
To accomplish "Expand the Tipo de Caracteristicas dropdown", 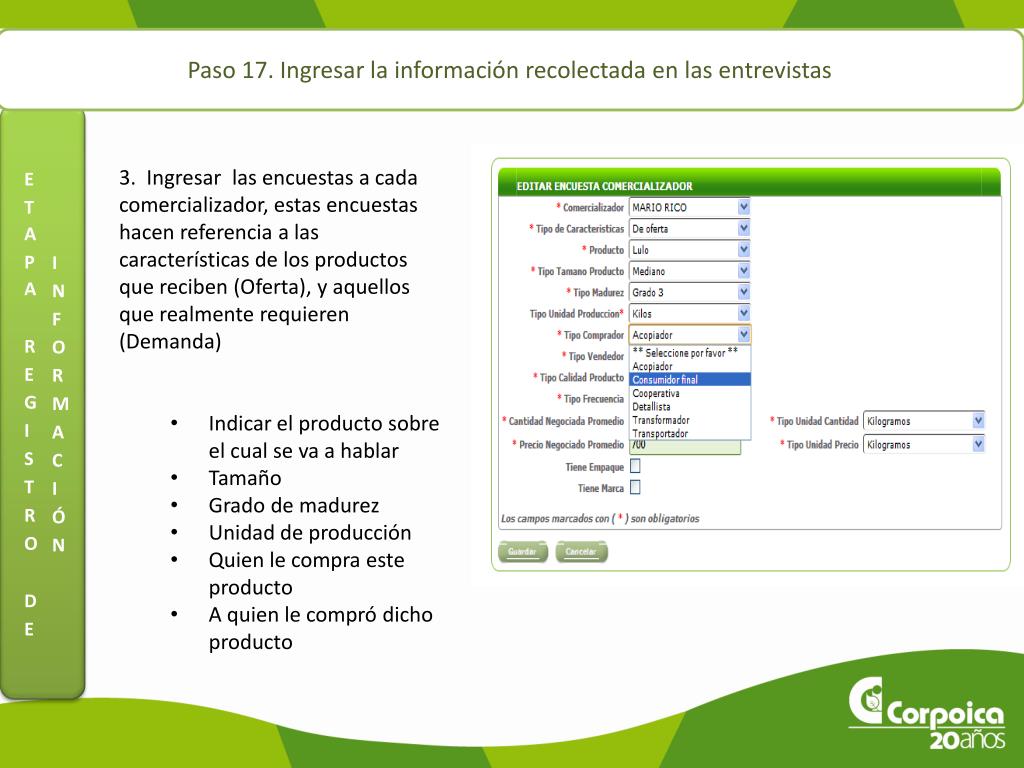I will 689,229.
